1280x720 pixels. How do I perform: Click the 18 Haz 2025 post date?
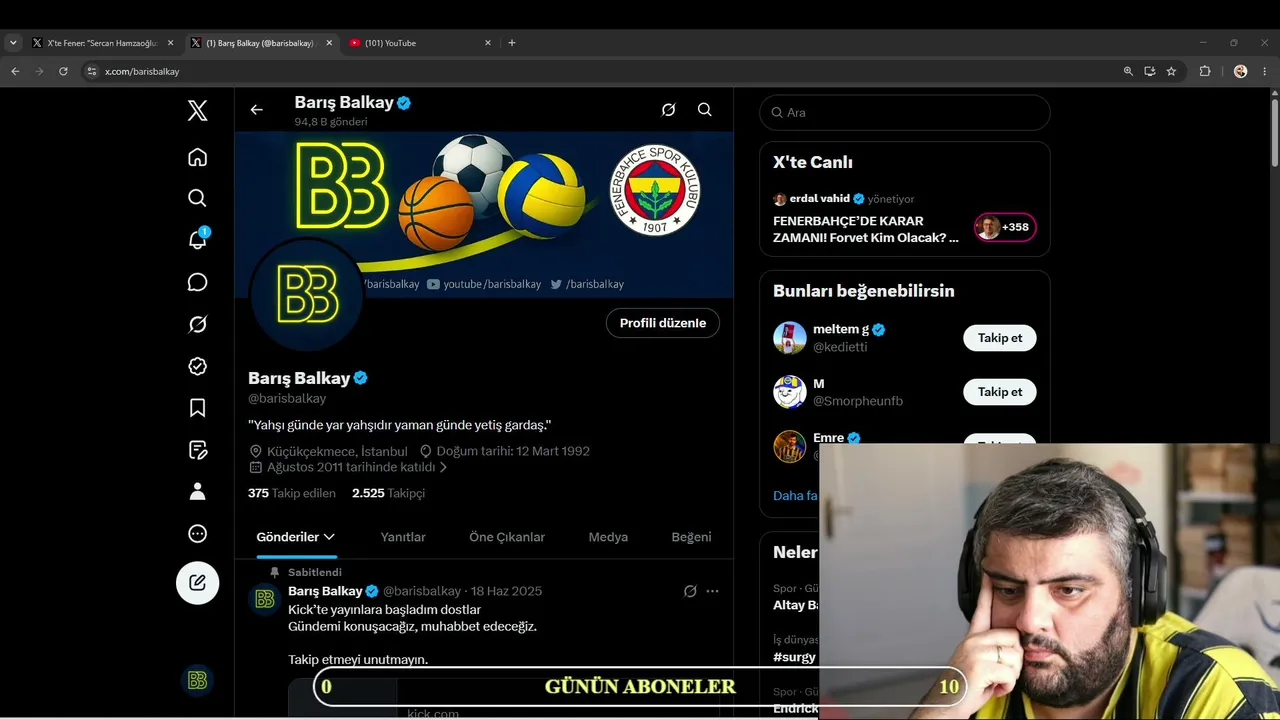tap(506, 591)
